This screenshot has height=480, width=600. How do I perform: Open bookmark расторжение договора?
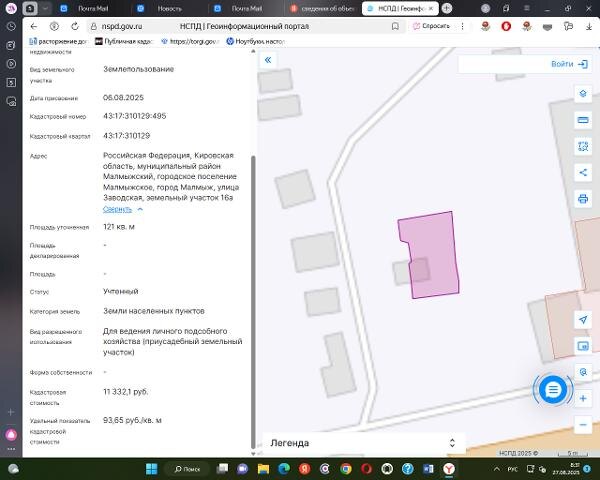(58, 41)
